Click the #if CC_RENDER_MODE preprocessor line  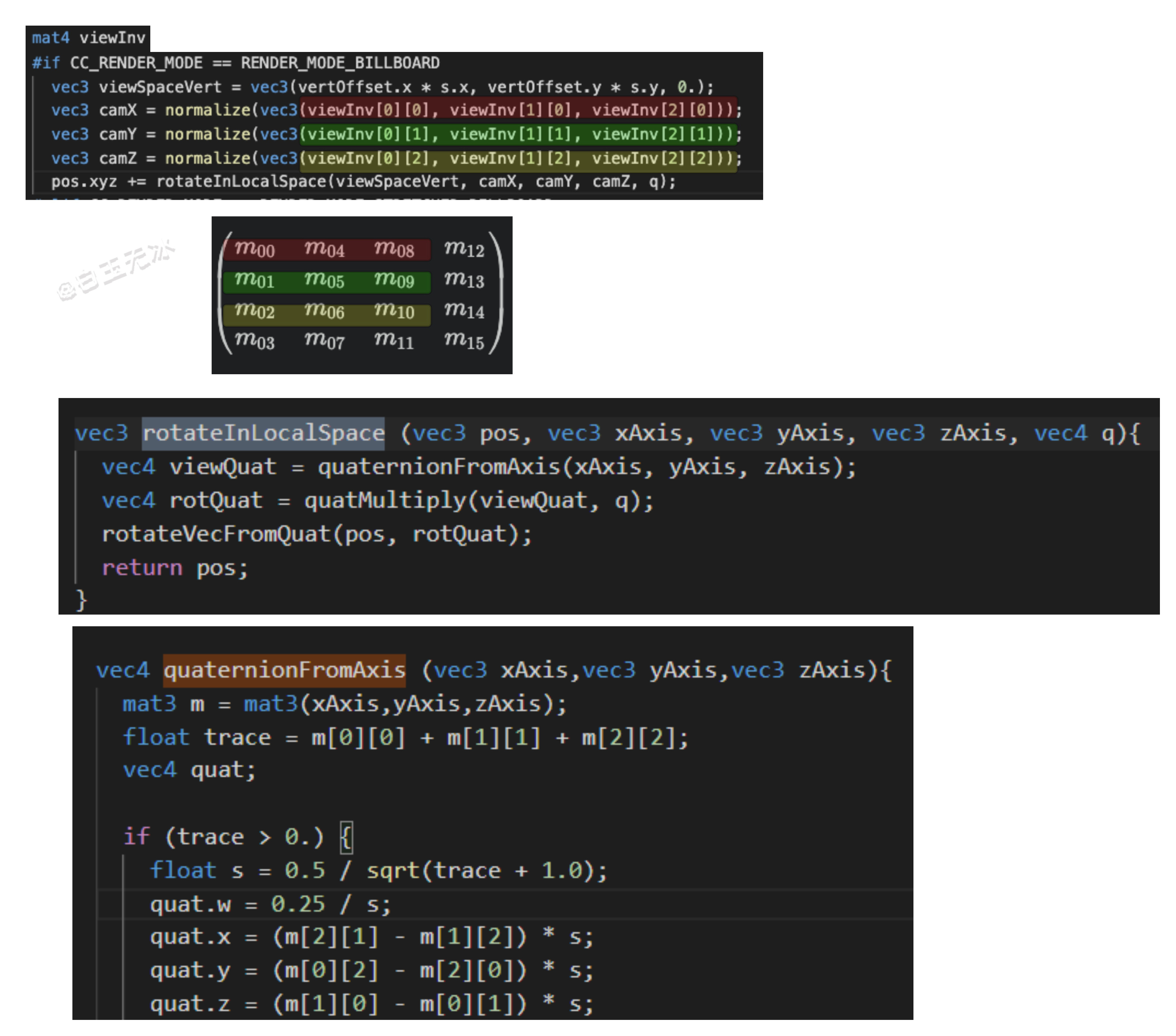coord(236,63)
